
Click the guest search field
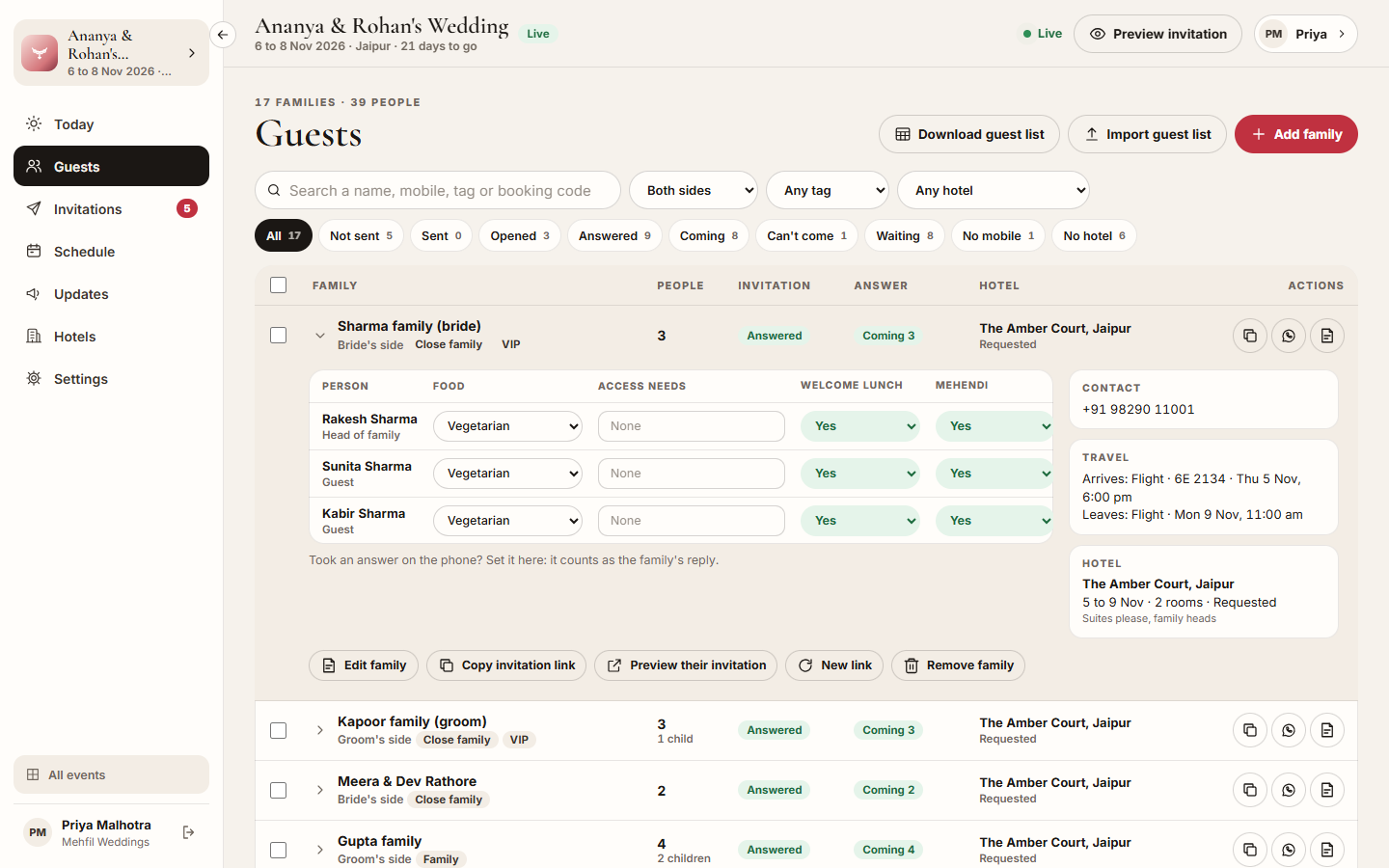click(438, 190)
